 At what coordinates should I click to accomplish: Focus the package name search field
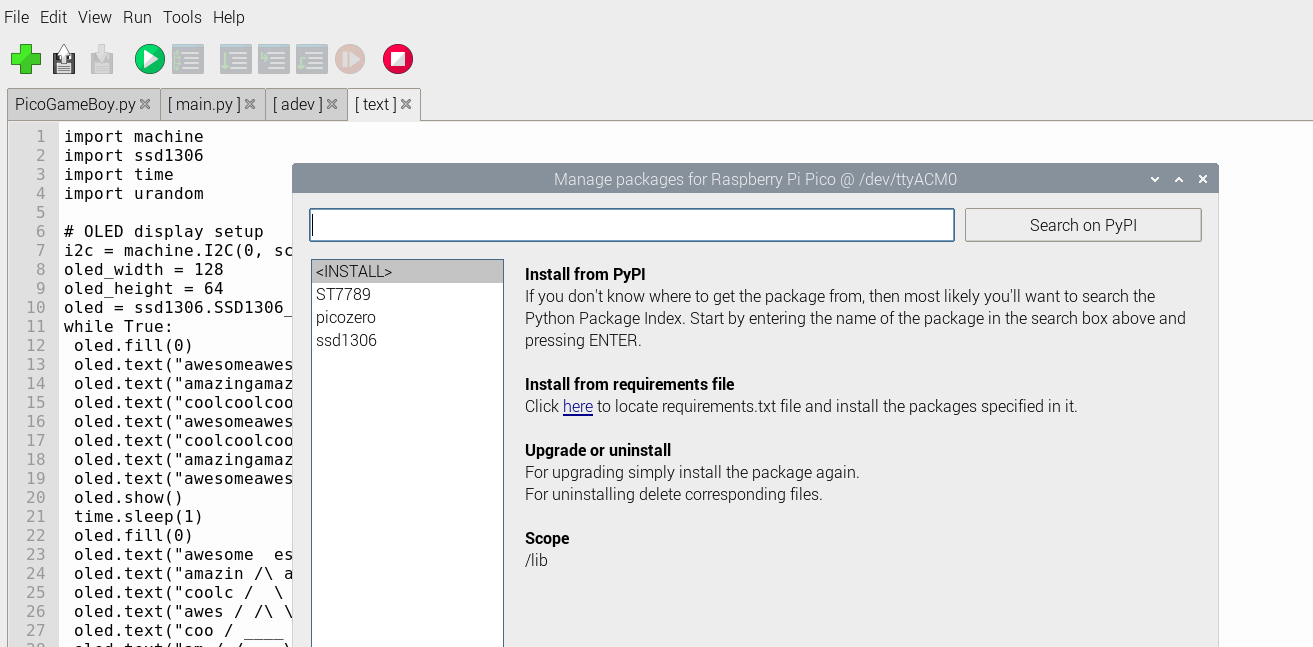coord(632,225)
